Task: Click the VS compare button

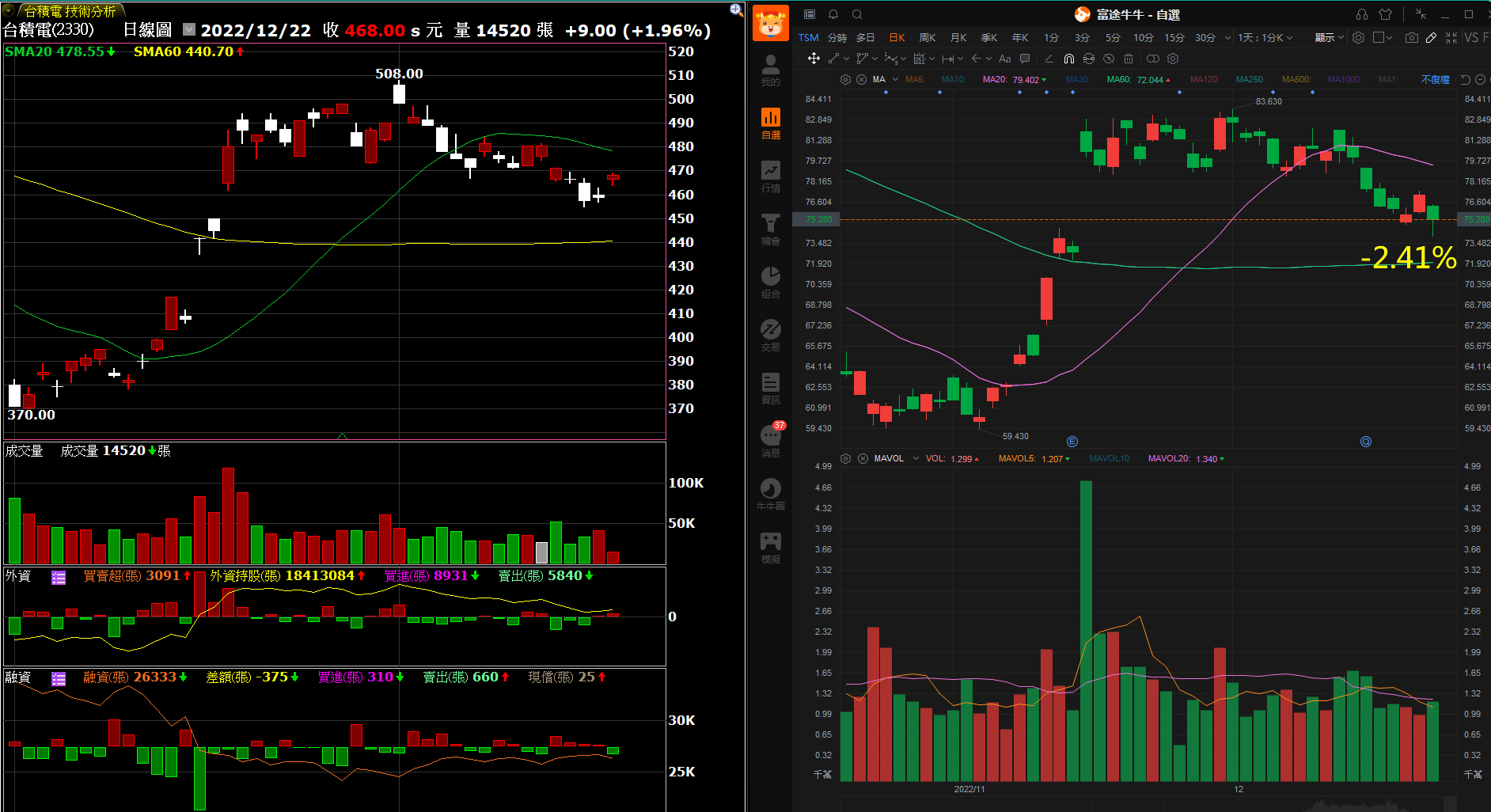Action: pyautogui.click(x=1471, y=37)
